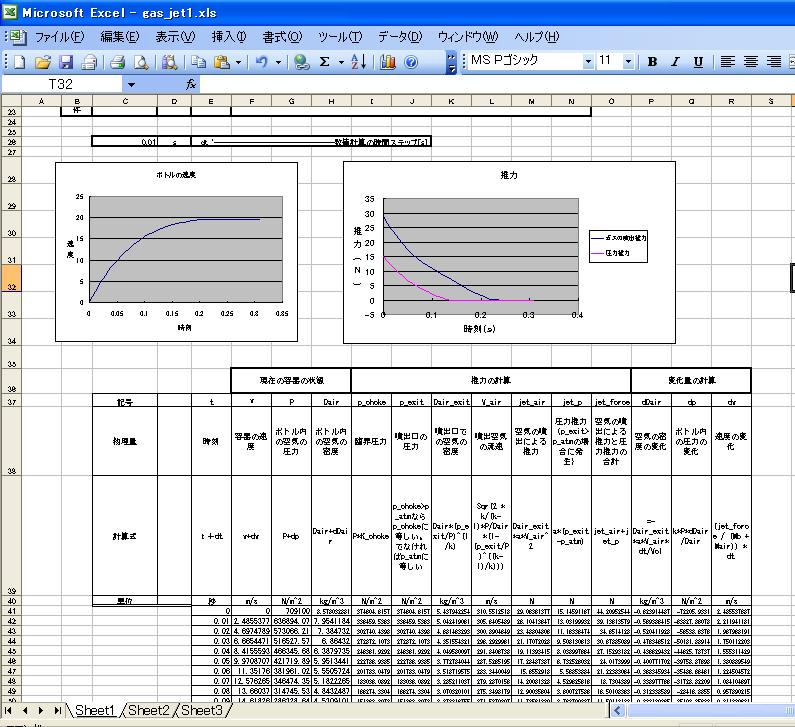795x727 pixels.
Task: Click the cell with value 0.01 in row 26
Action: pyautogui.click(x=125, y=142)
